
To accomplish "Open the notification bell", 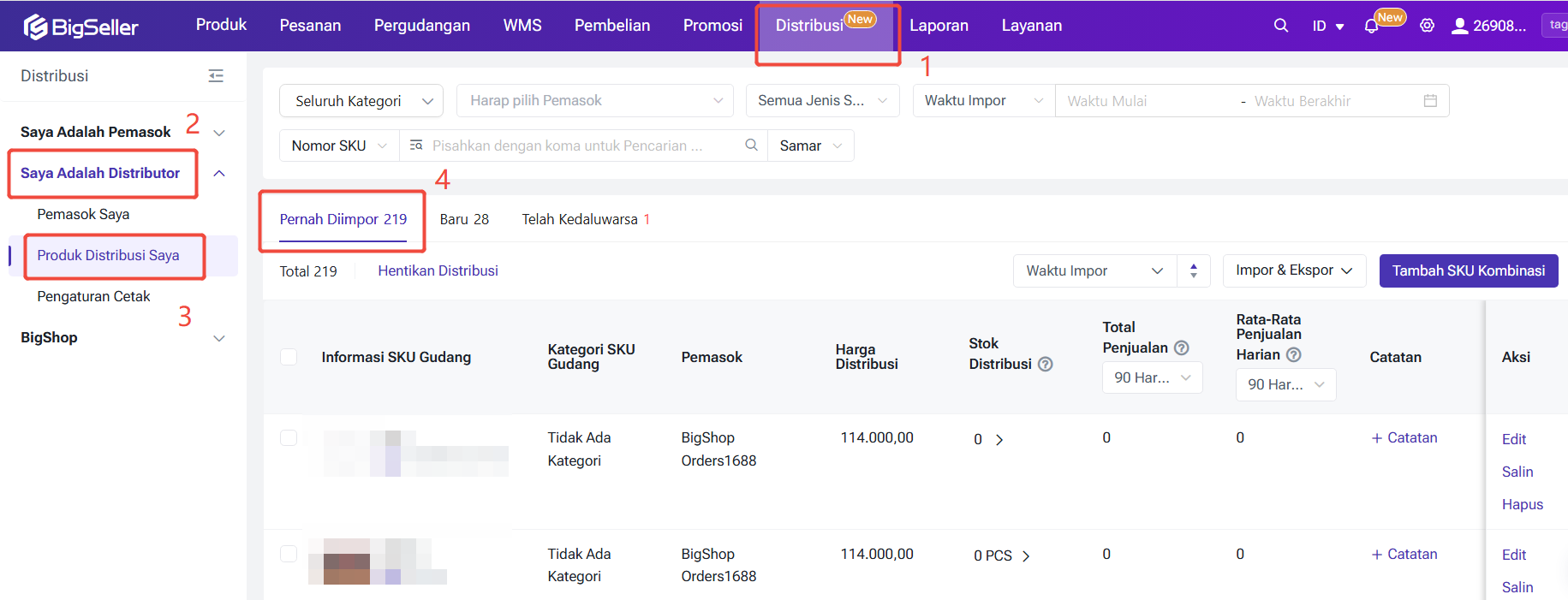I will (1371, 27).
